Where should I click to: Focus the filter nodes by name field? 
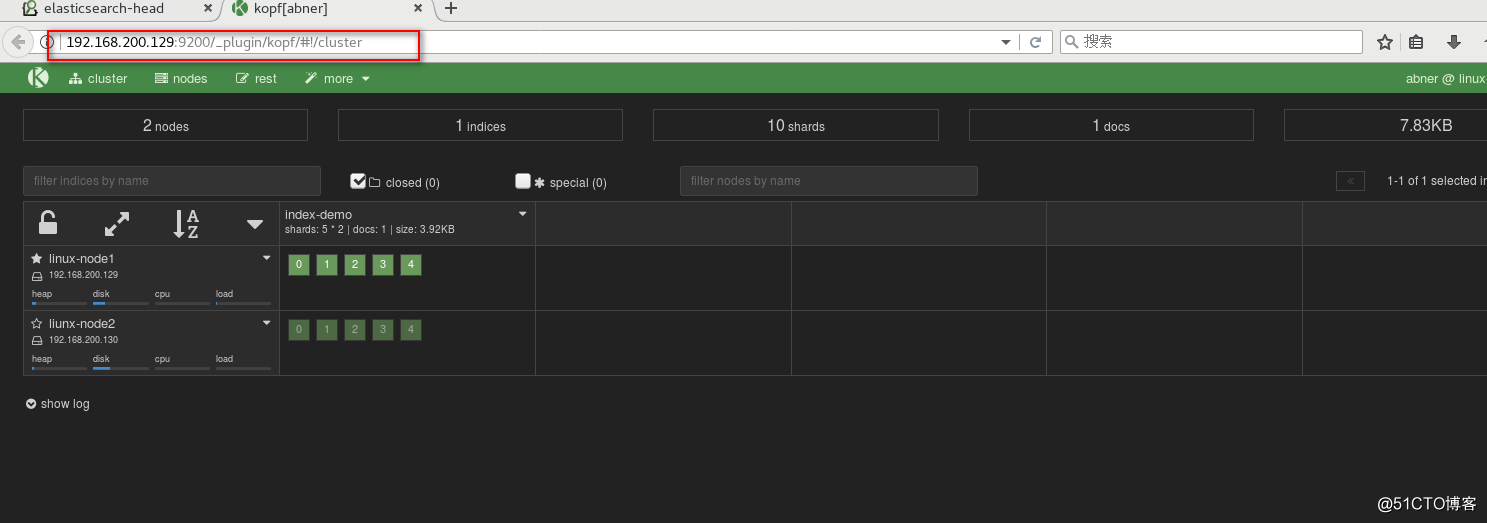[829, 181]
